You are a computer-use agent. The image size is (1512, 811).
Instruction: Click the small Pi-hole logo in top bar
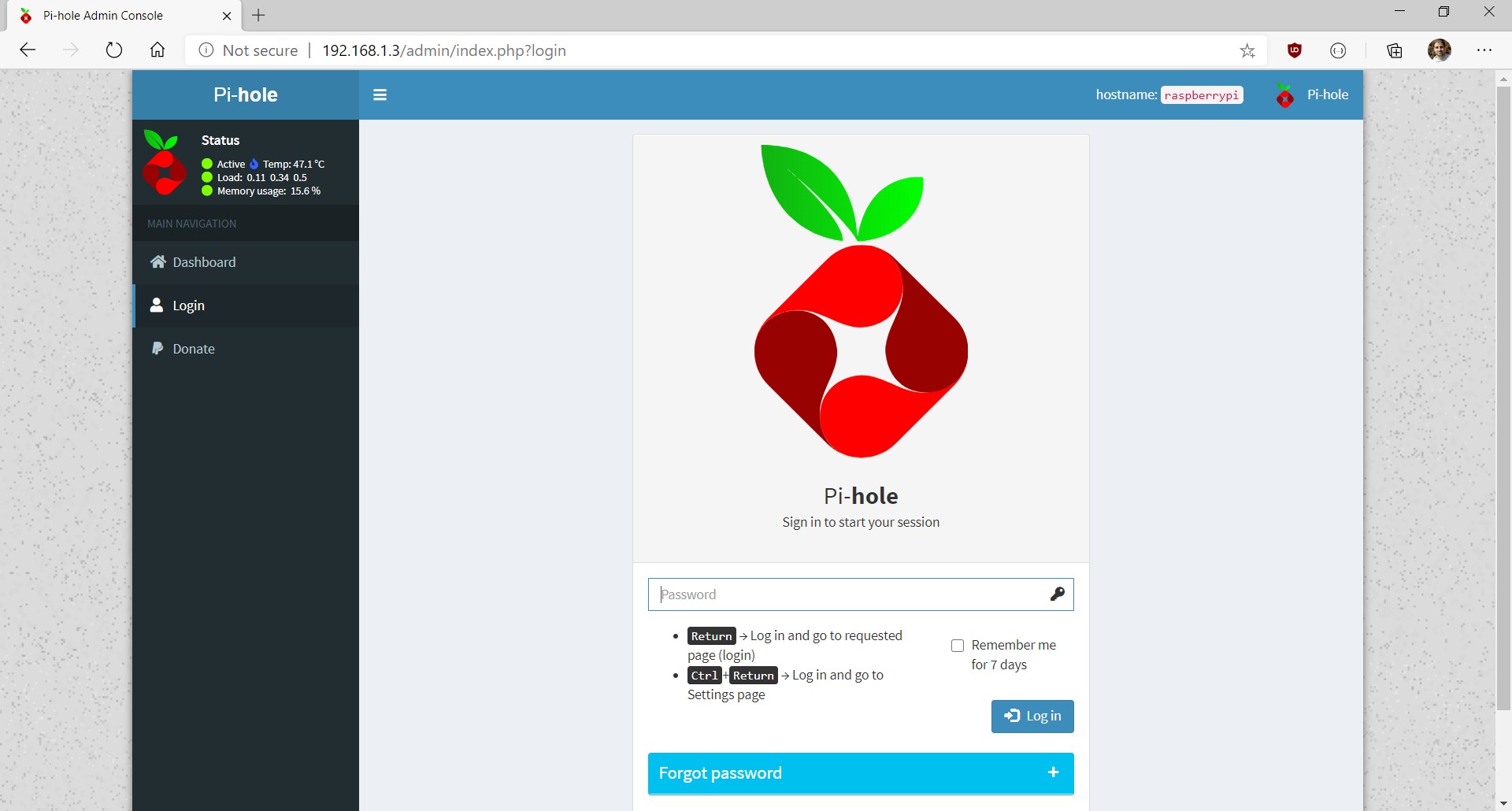1284,95
